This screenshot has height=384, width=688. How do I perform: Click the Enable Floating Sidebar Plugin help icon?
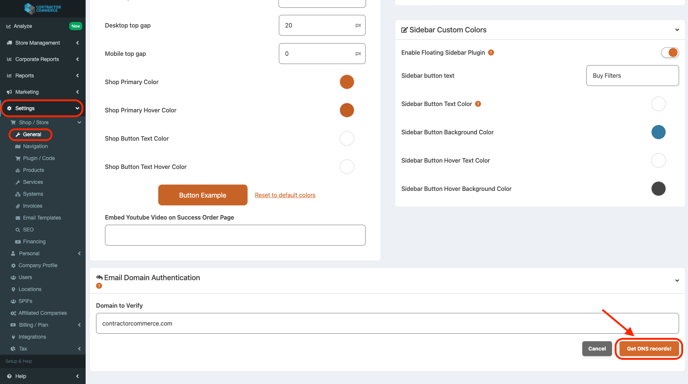pyautogui.click(x=491, y=53)
